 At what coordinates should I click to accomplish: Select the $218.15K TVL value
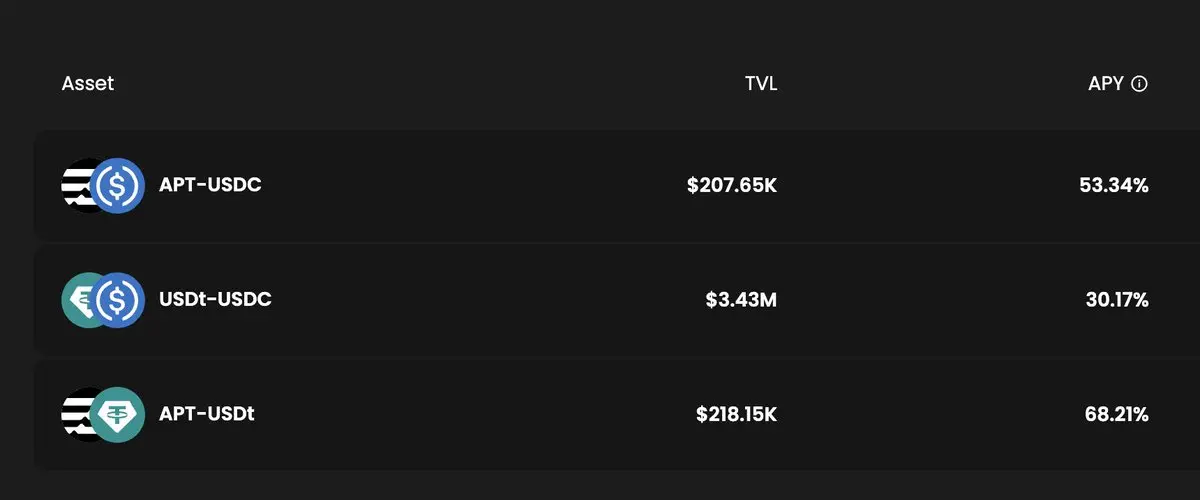click(737, 414)
